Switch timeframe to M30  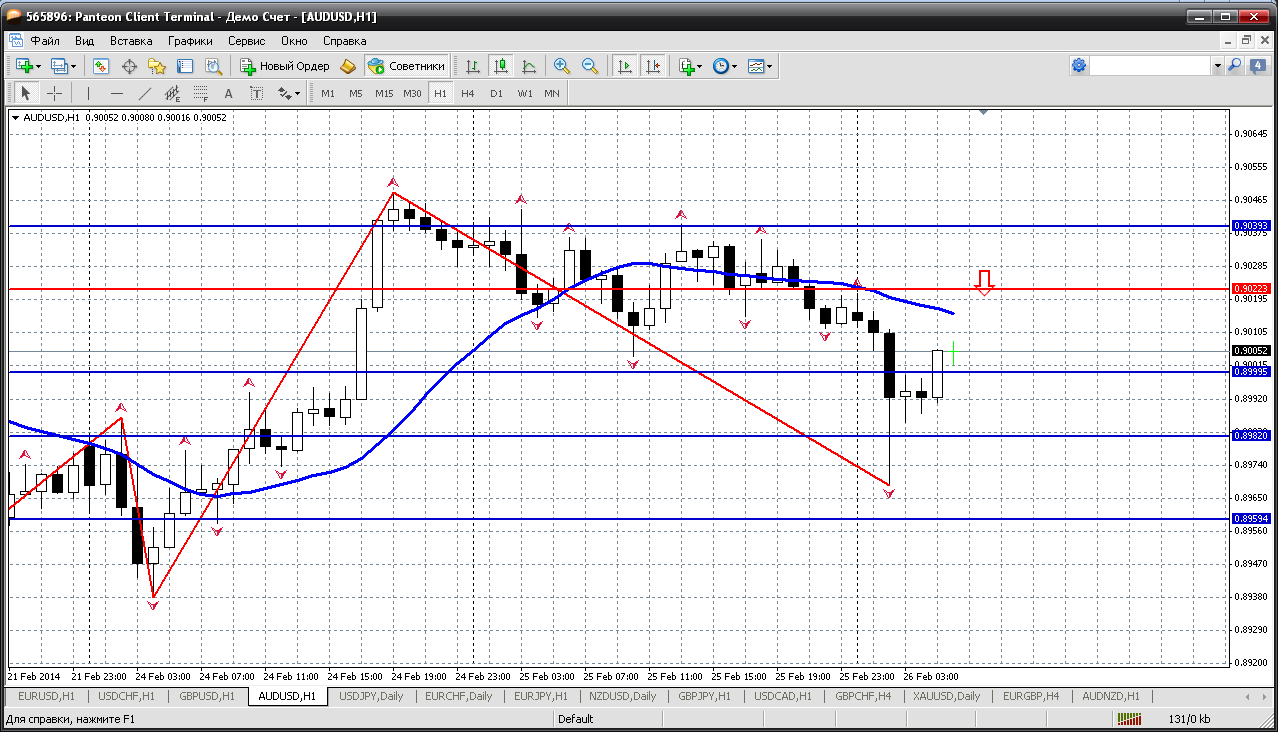click(412, 93)
